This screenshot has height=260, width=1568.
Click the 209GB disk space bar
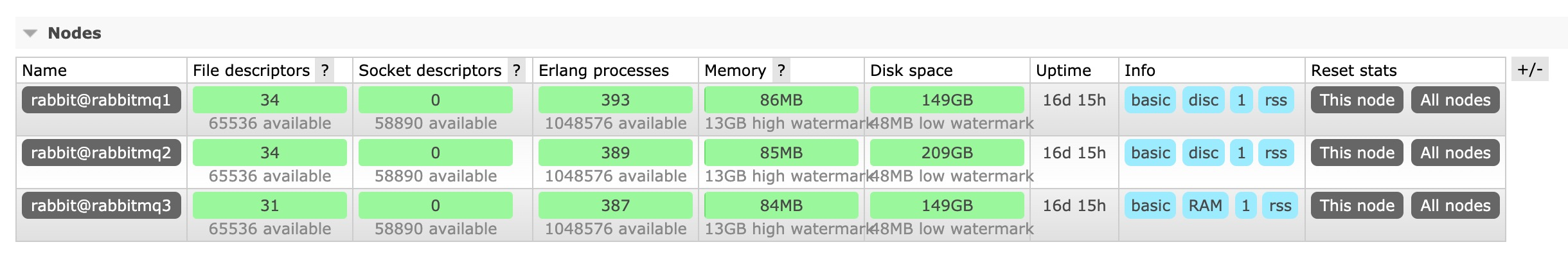pos(947,153)
